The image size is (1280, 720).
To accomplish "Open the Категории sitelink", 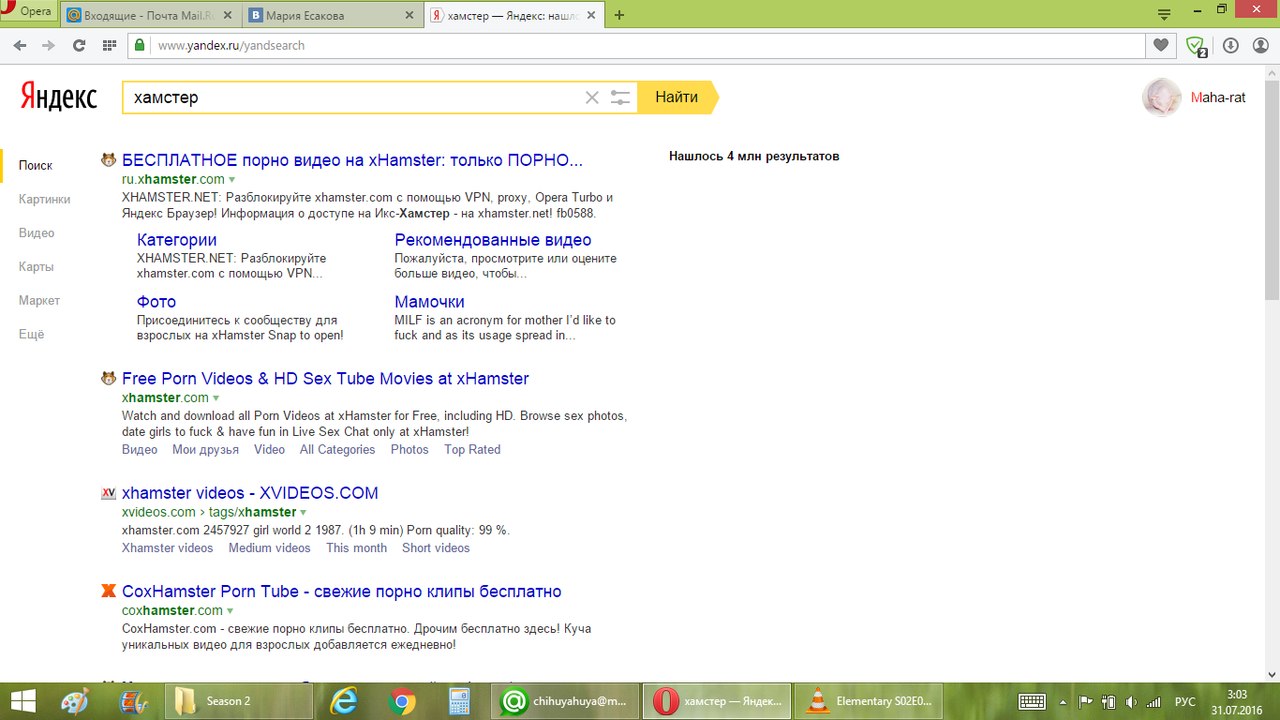I will click(x=177, y=240).
